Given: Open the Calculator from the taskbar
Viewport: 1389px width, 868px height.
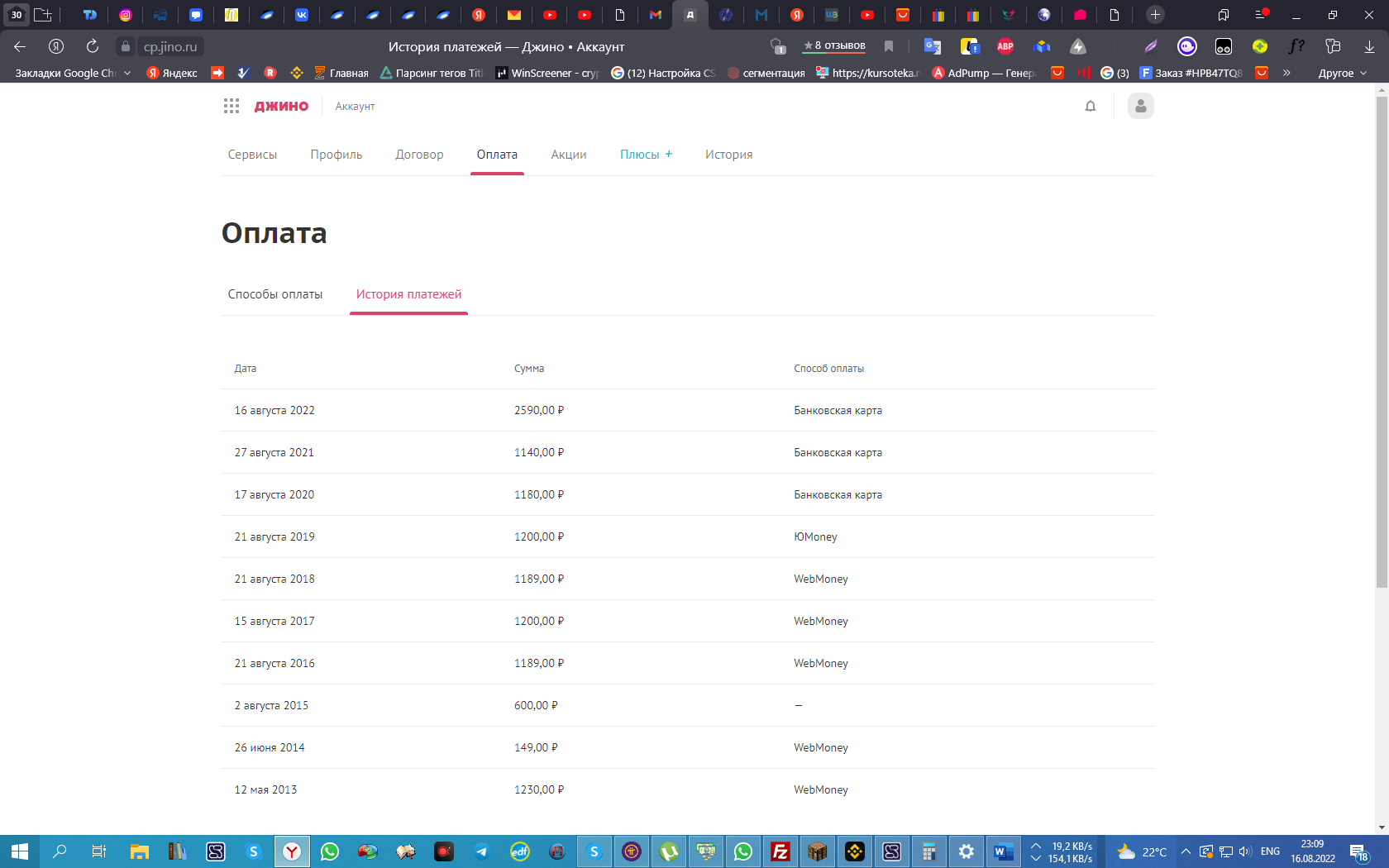Looking at the screenshot, I should (929, 851).
